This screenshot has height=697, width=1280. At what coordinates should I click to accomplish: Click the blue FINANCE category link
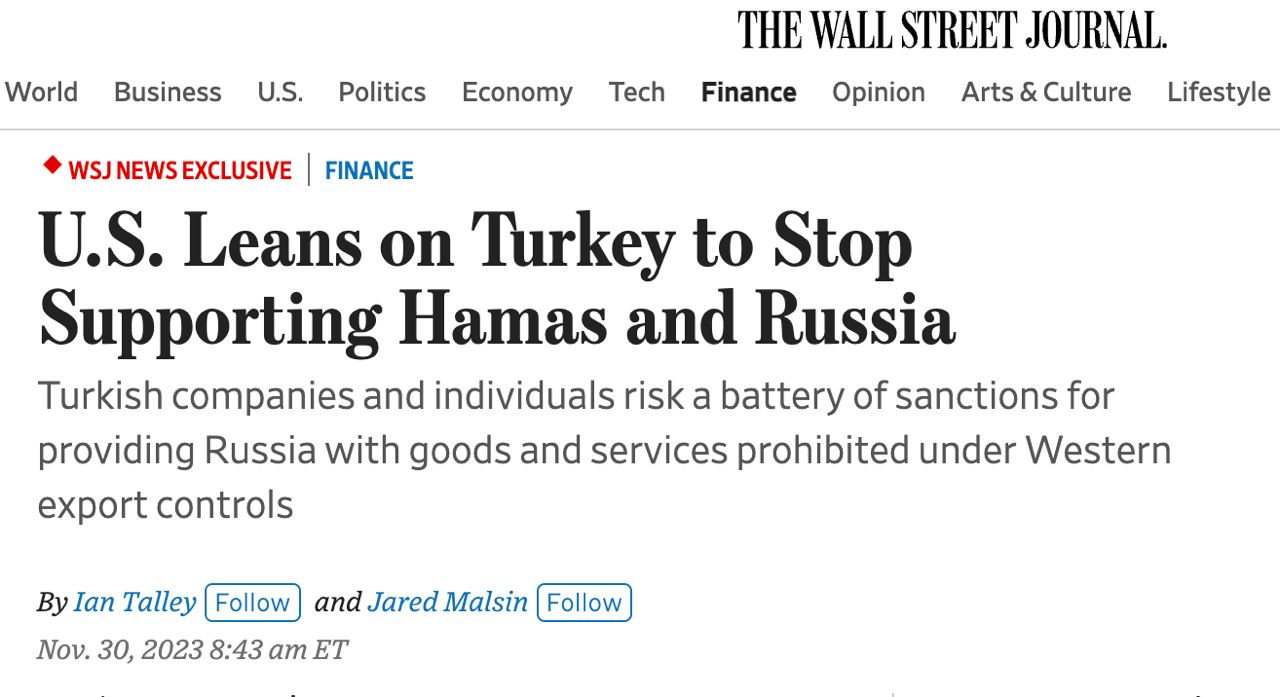coord(369,171)
